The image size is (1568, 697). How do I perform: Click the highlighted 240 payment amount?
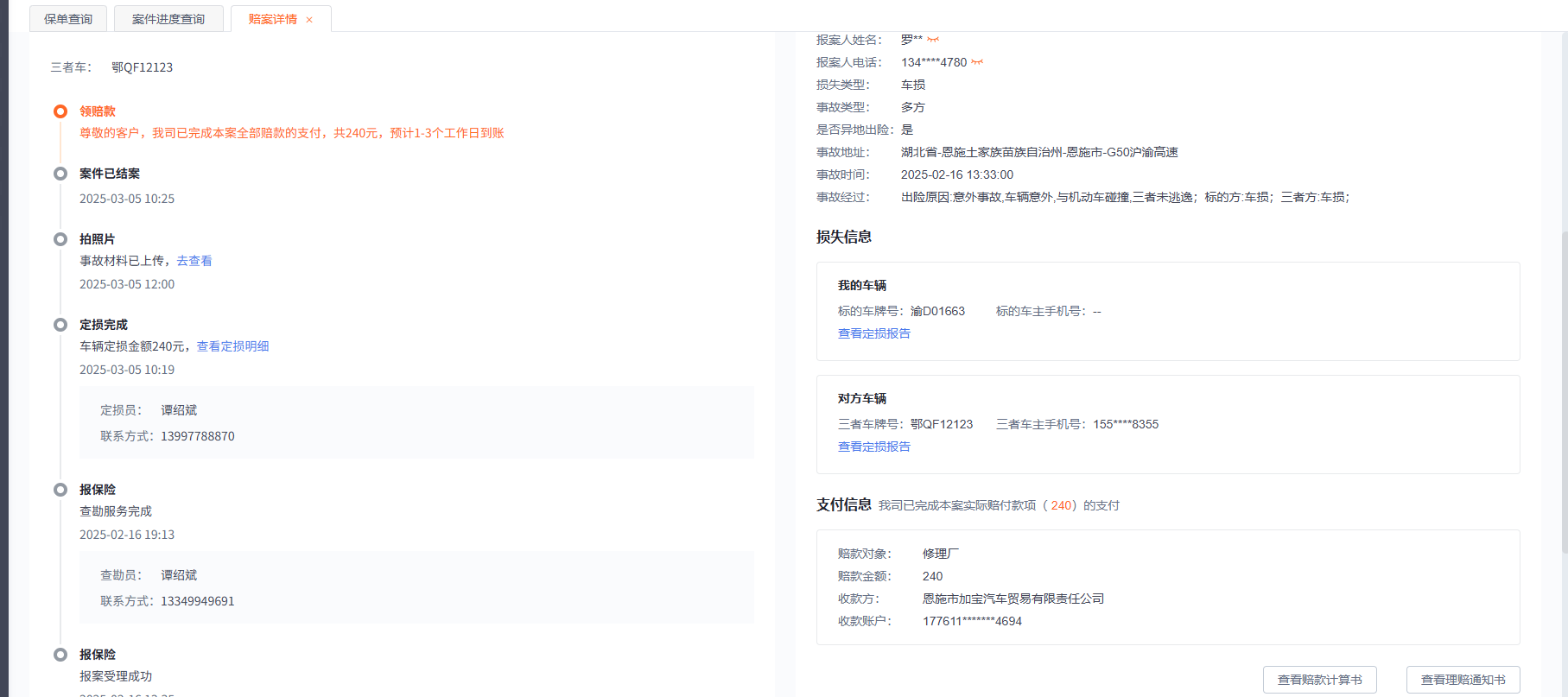click(x=1062, y=505)
